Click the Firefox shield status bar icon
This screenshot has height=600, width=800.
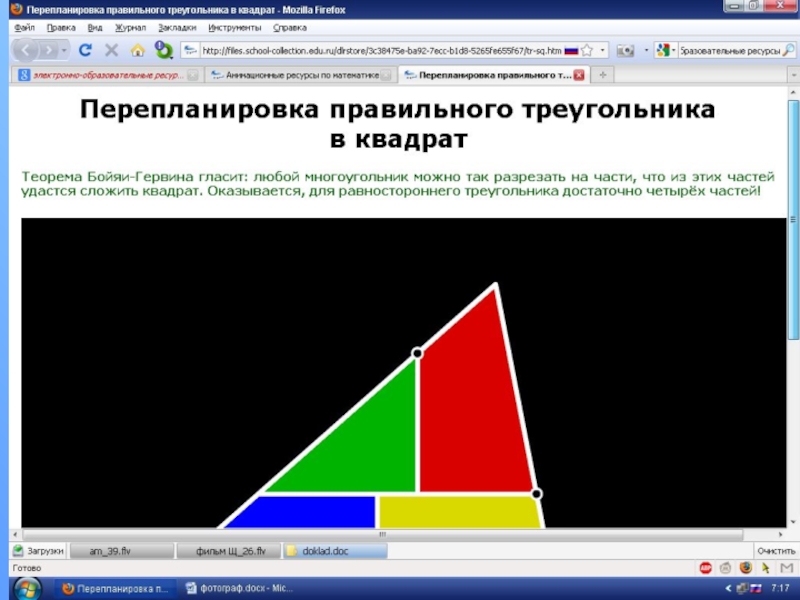click(745, 567)
